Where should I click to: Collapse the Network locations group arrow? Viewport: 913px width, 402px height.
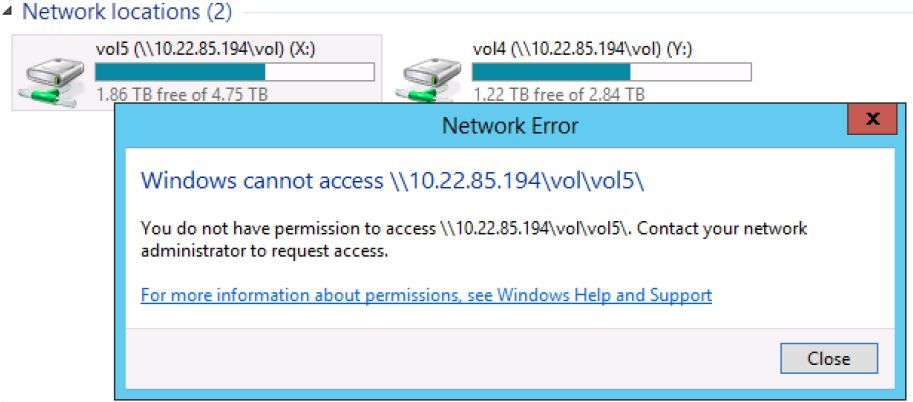pyautogui.click(x=9, y=14)
